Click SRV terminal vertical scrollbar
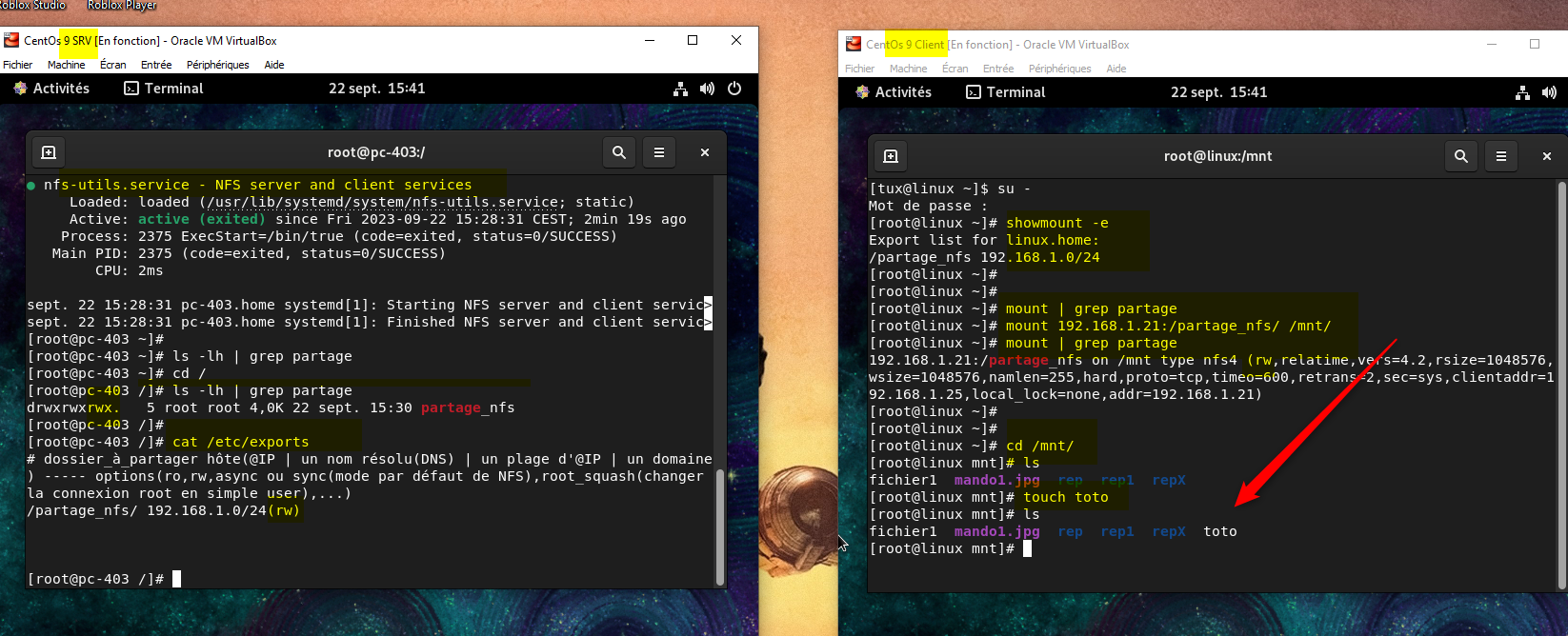 (720, 527)
